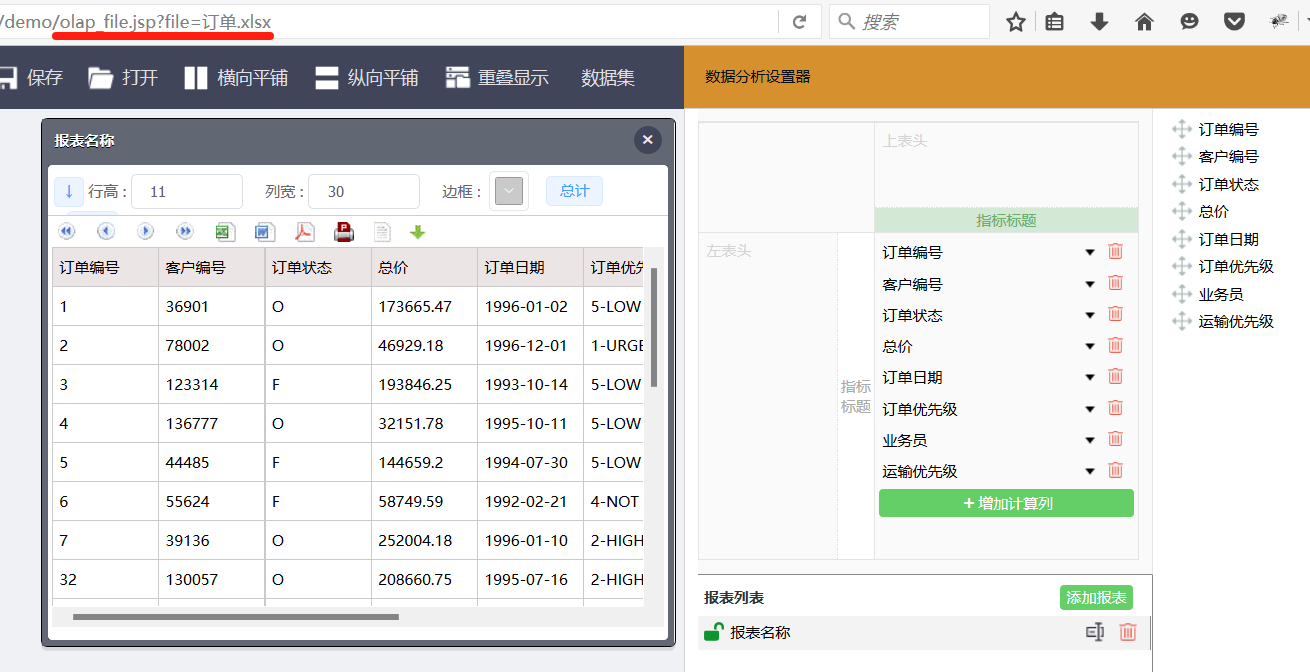The width and height of the screenshot is (1310, 672).
Task: Click the 增加计算列 button
Action: click(1006, 503)
